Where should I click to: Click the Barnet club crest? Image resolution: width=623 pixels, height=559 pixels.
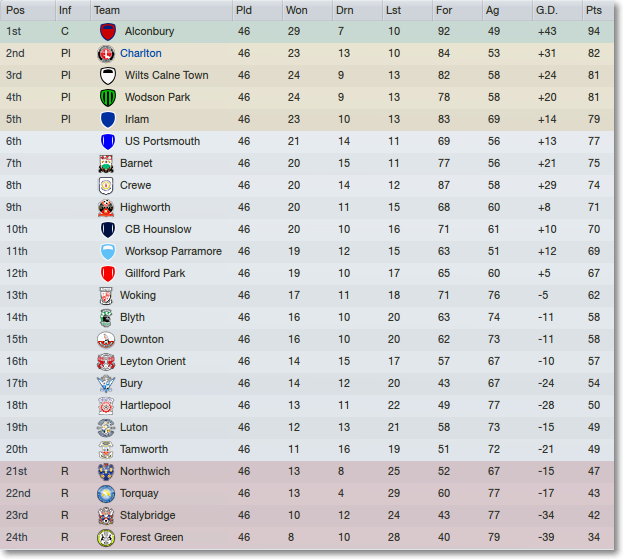106,164
